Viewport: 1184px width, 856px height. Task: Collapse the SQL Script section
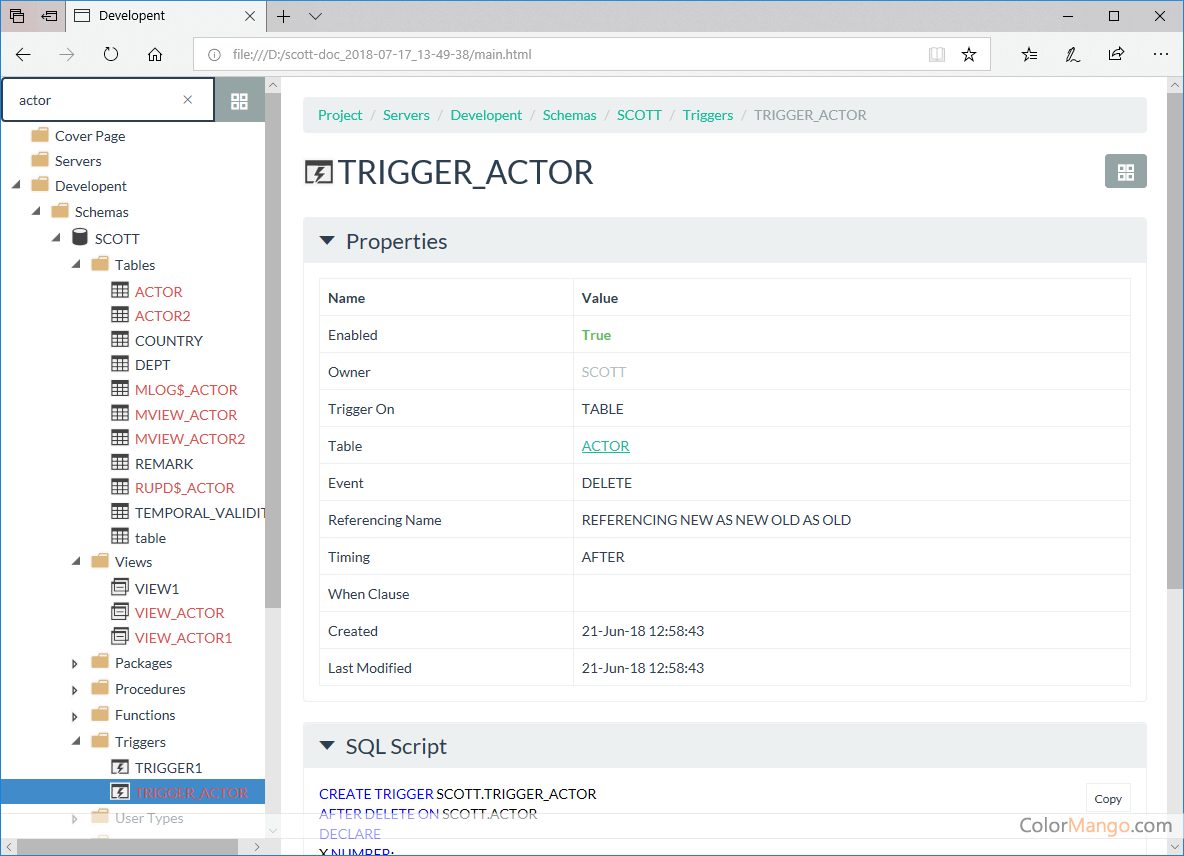coord(326,745)
